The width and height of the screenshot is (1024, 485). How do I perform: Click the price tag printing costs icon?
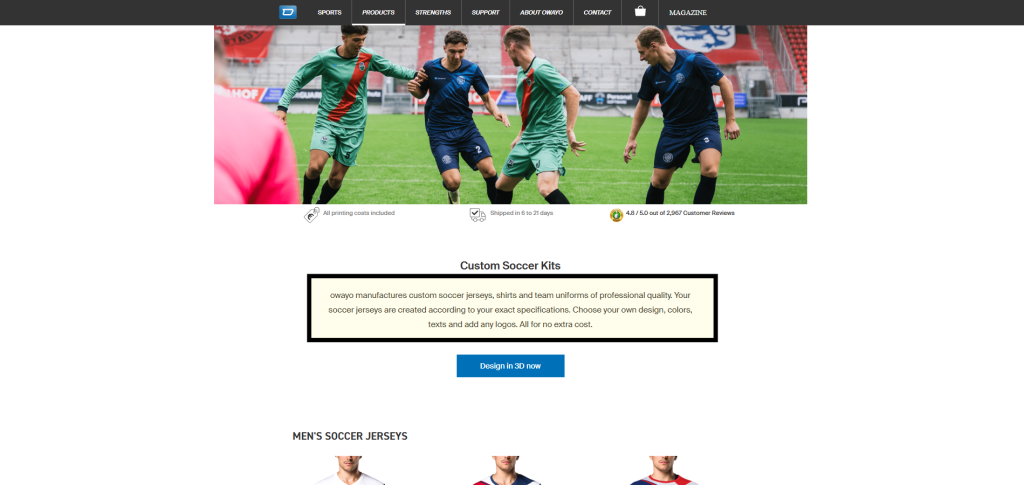click(312, 215)
